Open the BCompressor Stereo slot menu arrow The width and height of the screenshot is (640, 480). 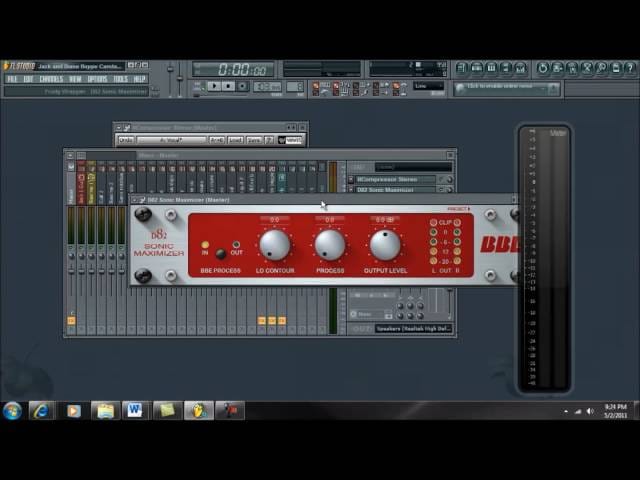pyautogui.click(x=351, y=180)
